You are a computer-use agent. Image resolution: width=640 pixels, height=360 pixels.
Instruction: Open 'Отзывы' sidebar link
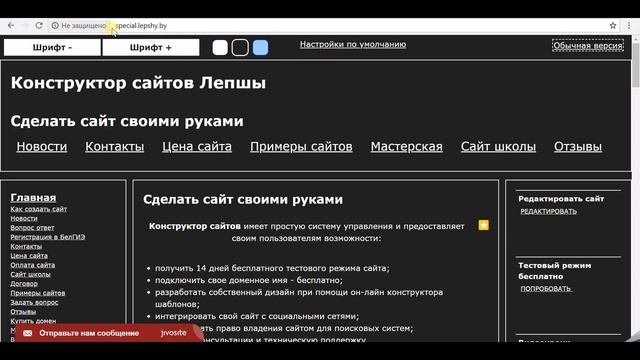23,312
